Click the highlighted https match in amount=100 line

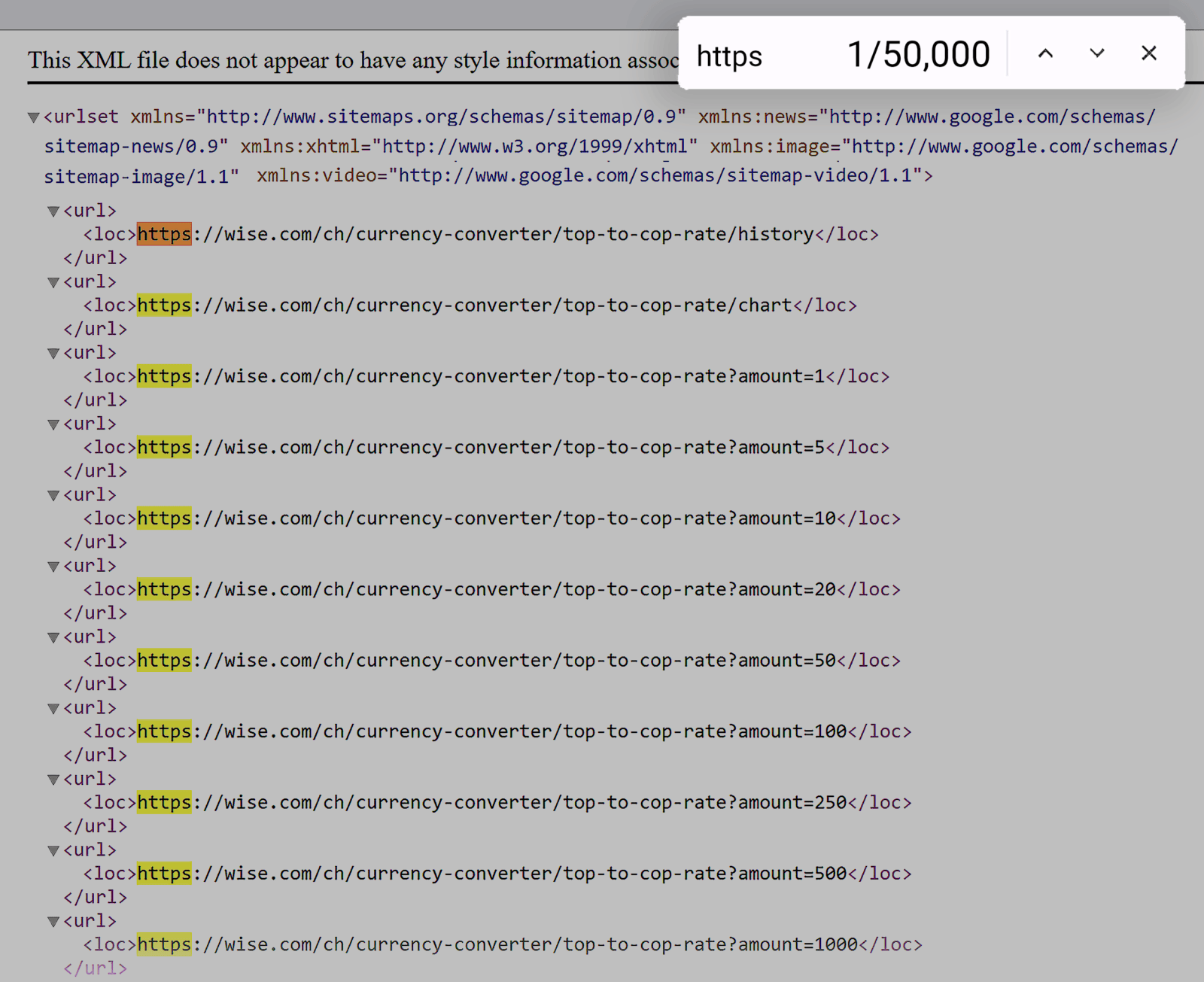[x=164, y=731]
